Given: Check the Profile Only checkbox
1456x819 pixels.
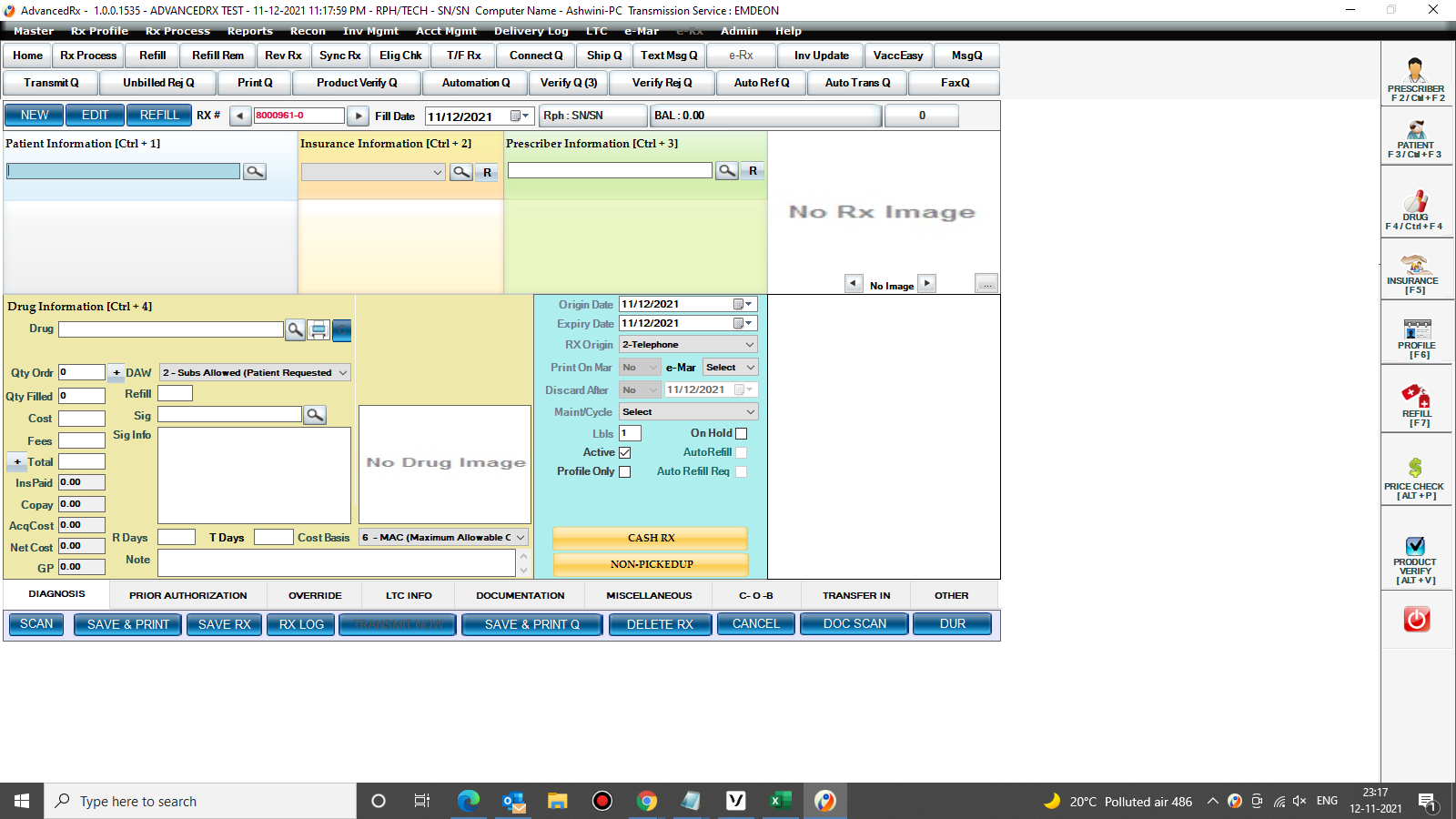Looking at the screenshot, I should (x=624, y=471).
